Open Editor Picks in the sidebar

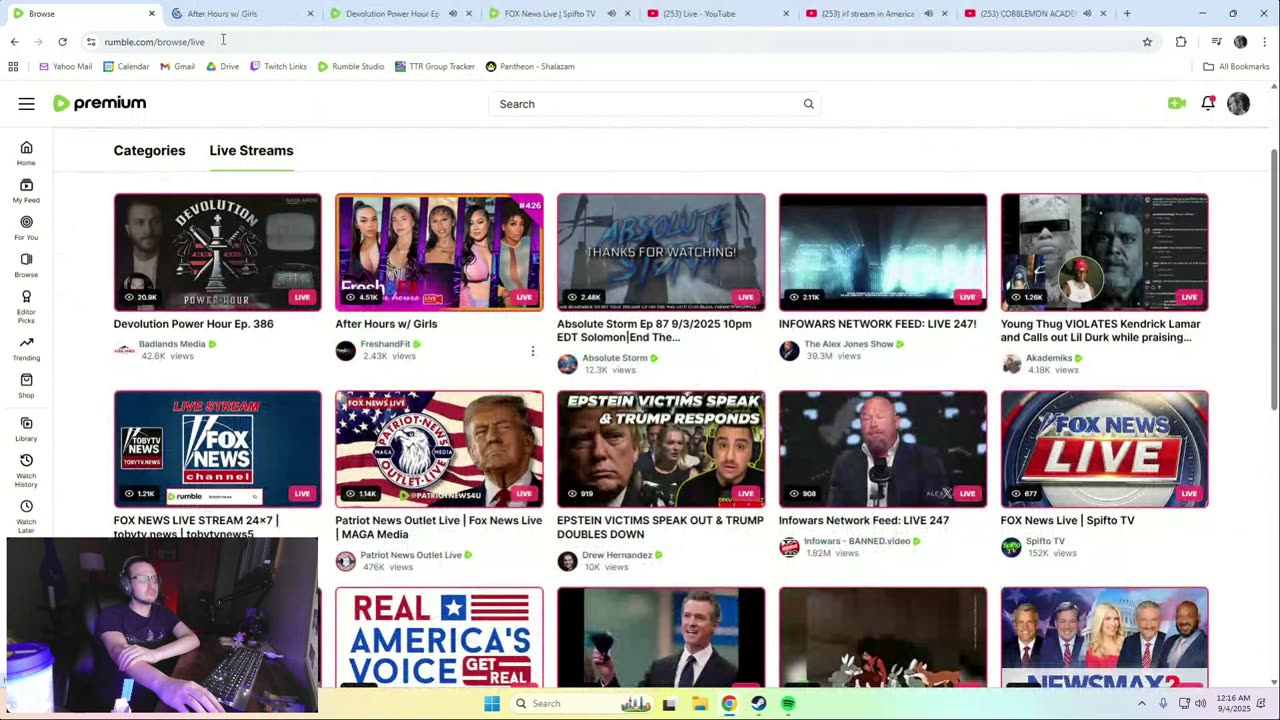(26, 306)
